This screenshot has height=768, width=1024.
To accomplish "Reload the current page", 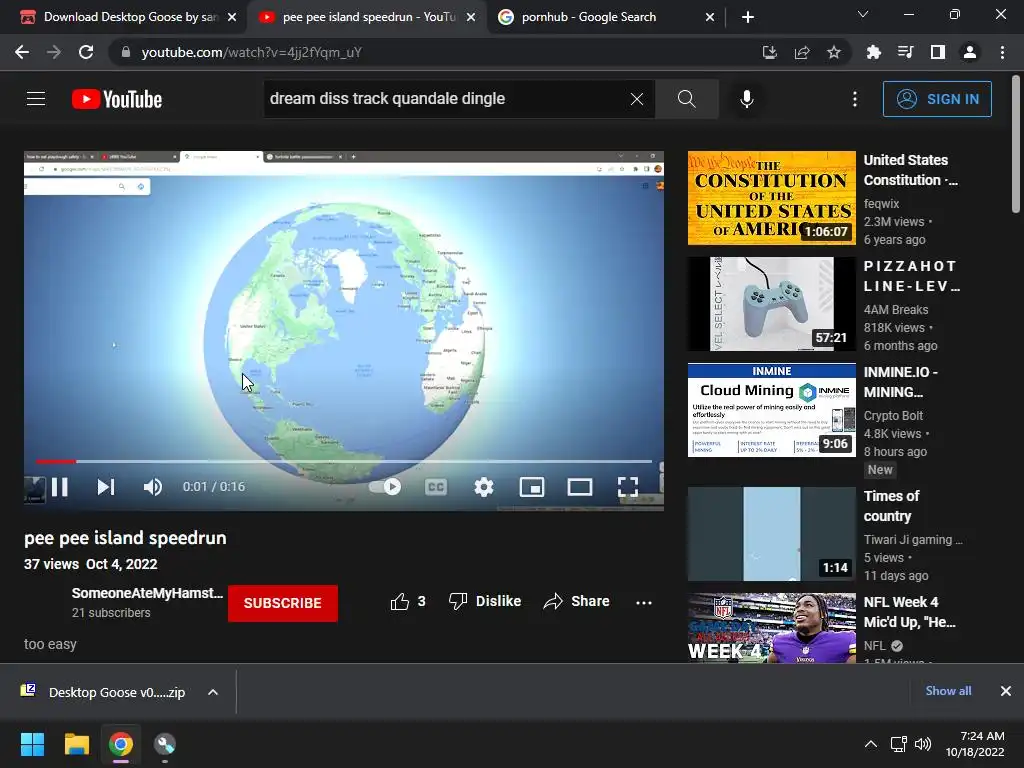I will (86, 52).
